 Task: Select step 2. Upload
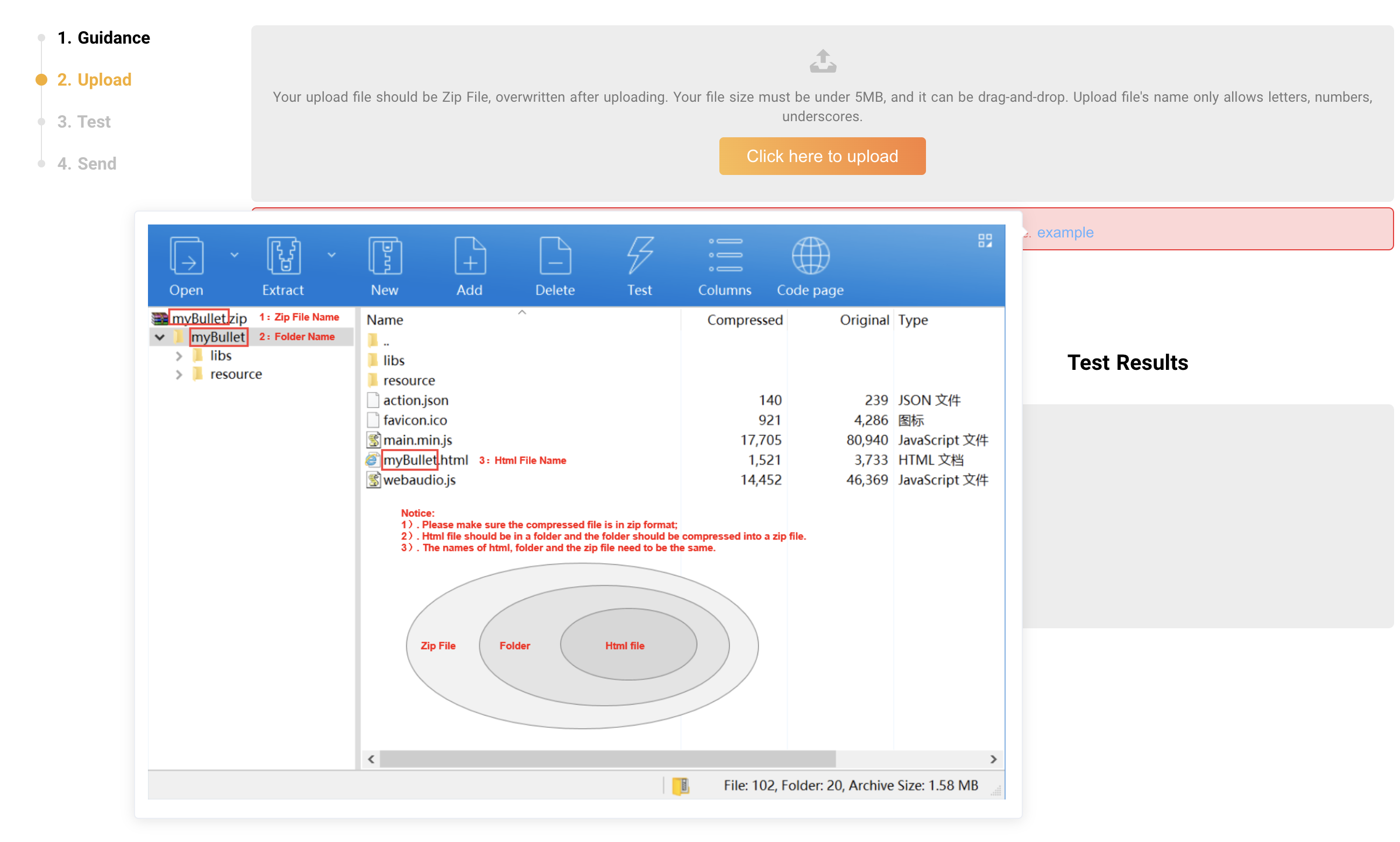point(94,80)
